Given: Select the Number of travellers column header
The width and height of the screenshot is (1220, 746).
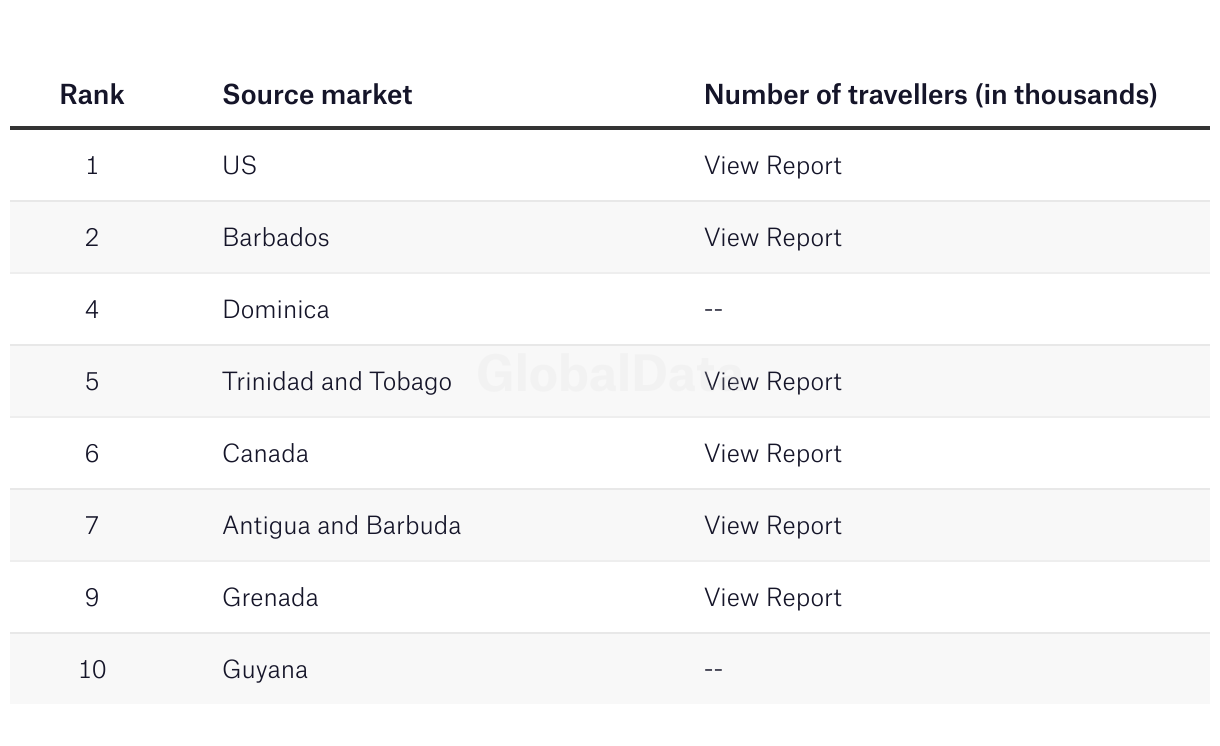Looking at the screenshot, I should point(930,94).
